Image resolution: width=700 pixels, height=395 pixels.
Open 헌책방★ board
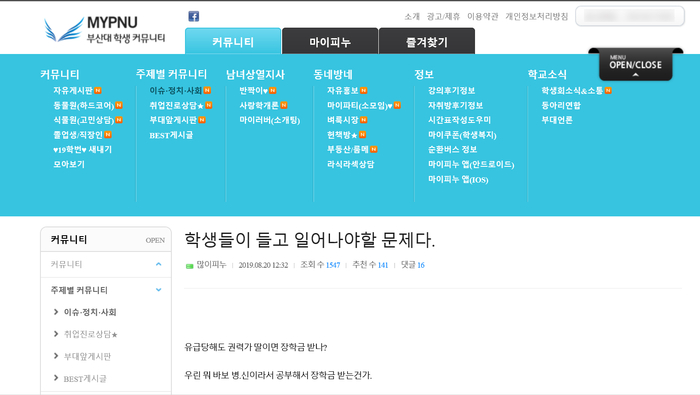pyautogui.click(x=342, y=135)
